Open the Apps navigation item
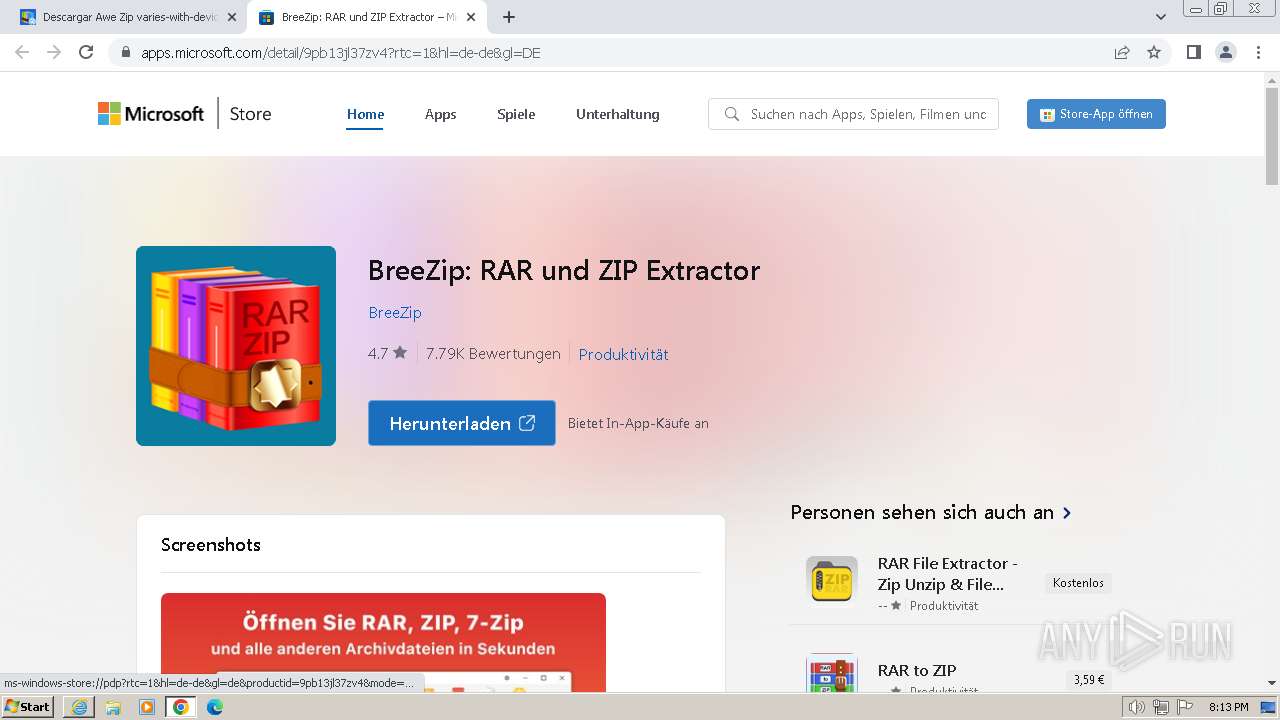Screen dimensions: 1280x720 click(440, 114)
